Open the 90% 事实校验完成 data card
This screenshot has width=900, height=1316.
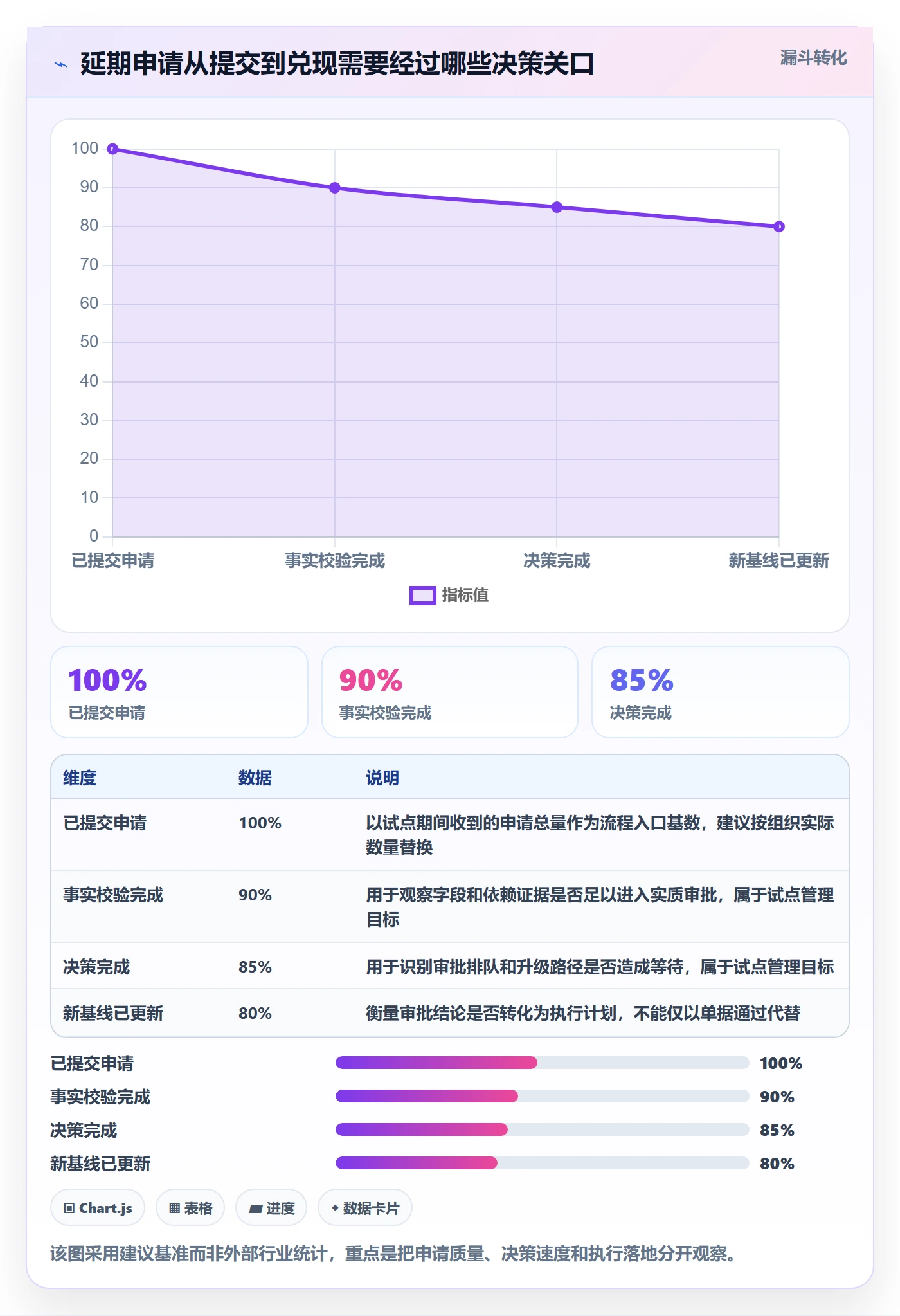[x=450, y=692]
